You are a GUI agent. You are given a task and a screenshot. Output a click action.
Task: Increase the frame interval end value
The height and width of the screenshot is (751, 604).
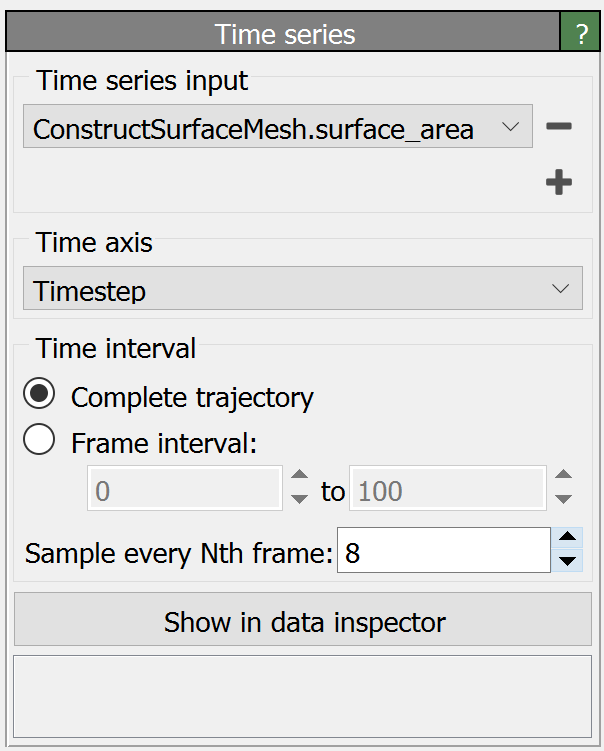click(x=563, y=480)
